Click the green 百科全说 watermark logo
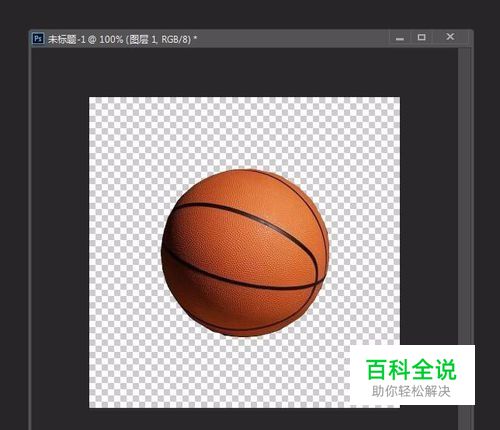 click(x=411, y=370)
